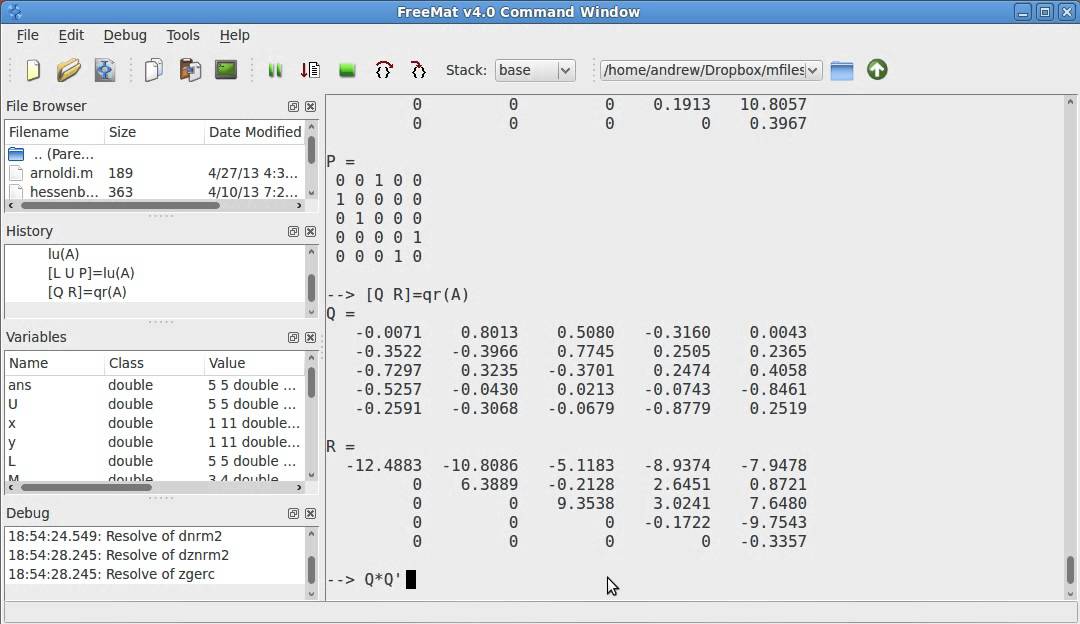The width and height of the screenshot is (1080, 624).
Task: Go up a directory with the green arrow icon
Action: coord(877,70)
